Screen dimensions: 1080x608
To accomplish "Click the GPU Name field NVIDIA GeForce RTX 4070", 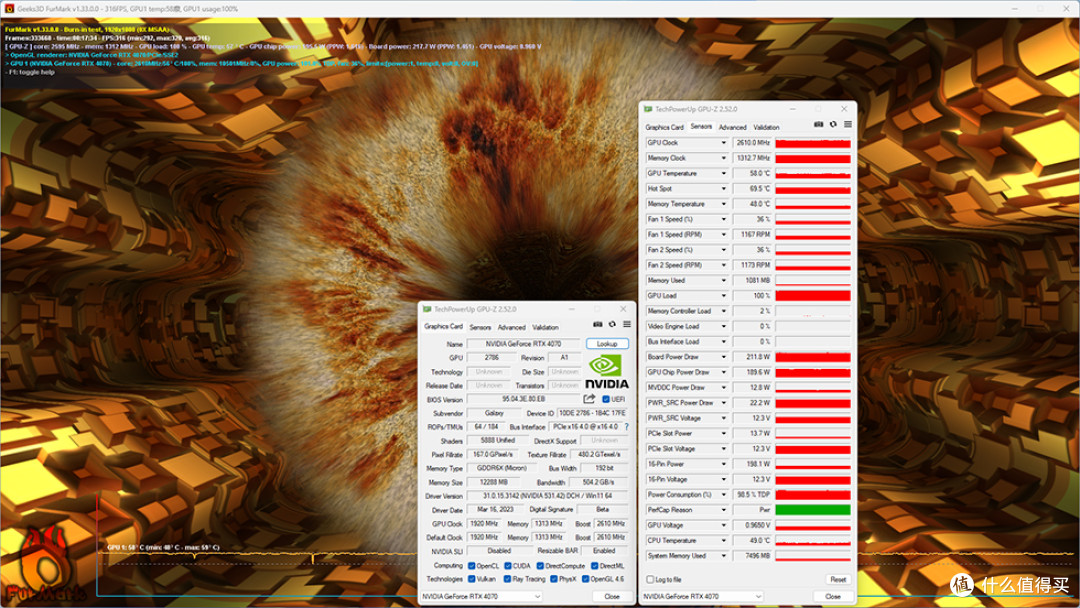I will pos(523,344).
